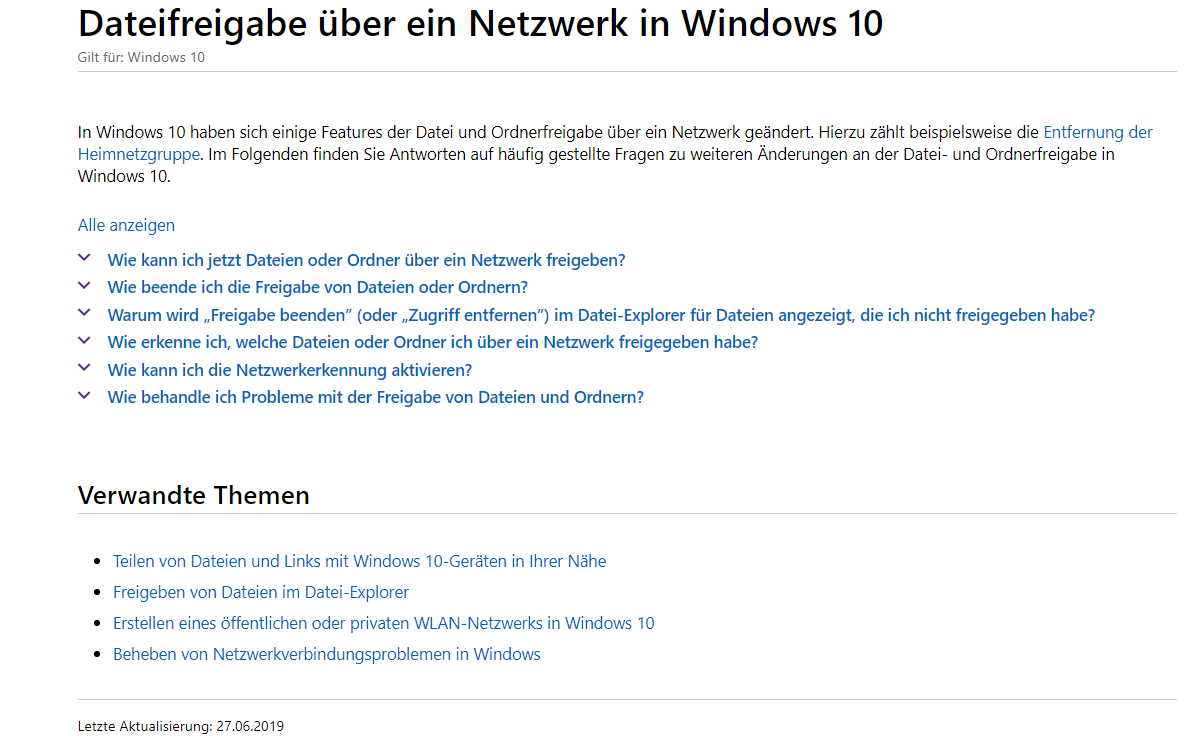The height and width of the screenshot is (743, 1187).
Task: Expand chevron beside Netzwerkerkennung aktivieren question
Action: (x=84, y=368)
